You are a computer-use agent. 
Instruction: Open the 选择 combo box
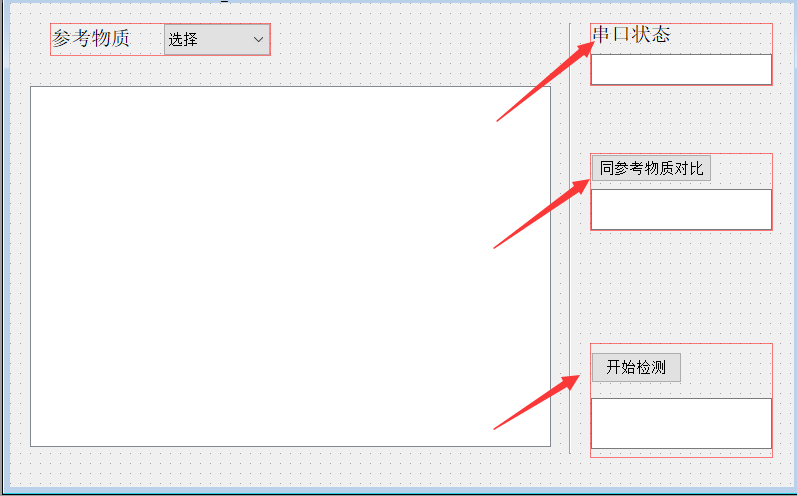[217, 39]
